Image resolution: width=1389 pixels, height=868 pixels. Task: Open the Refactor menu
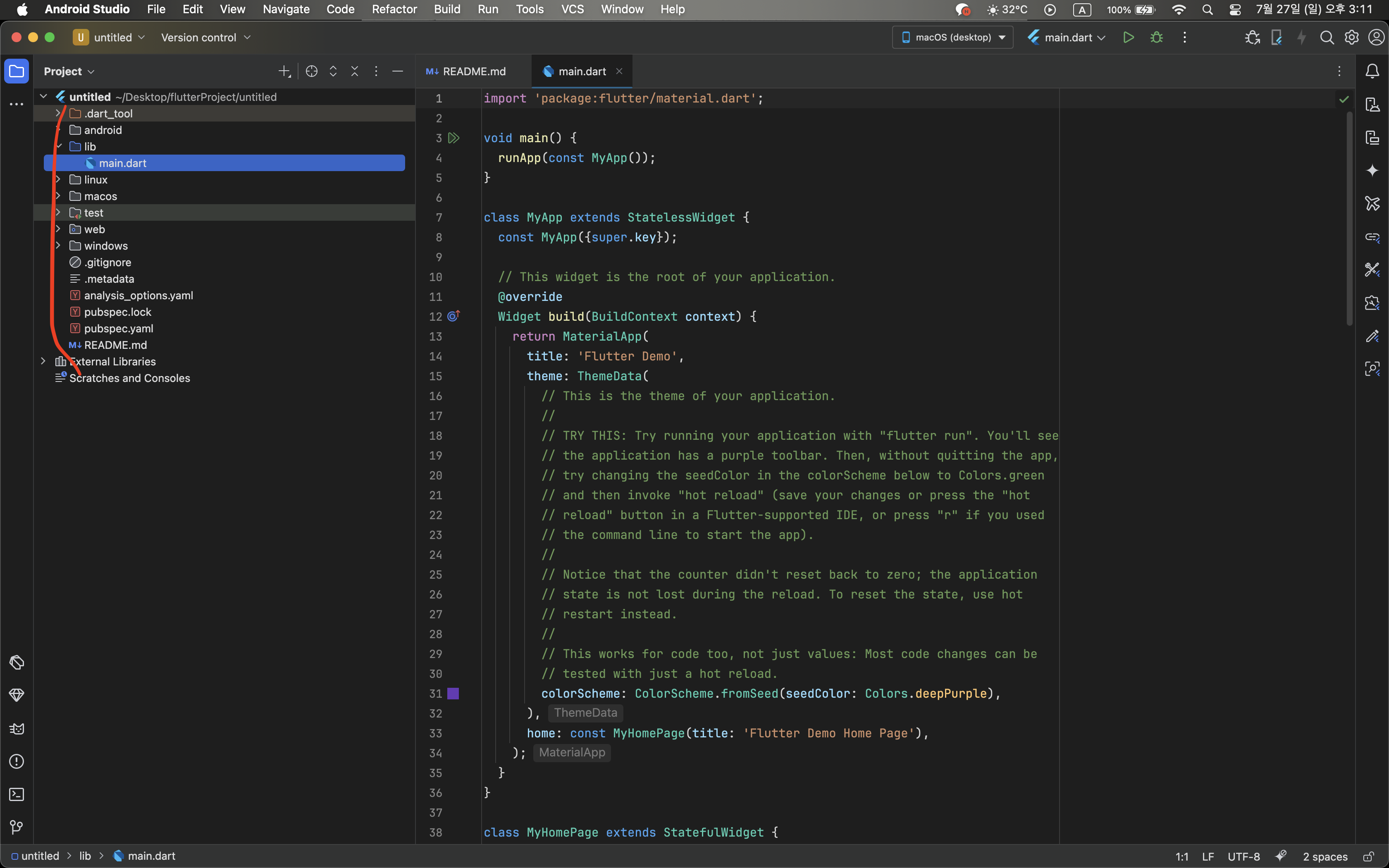pyautogui.click(x=394, y=9)
